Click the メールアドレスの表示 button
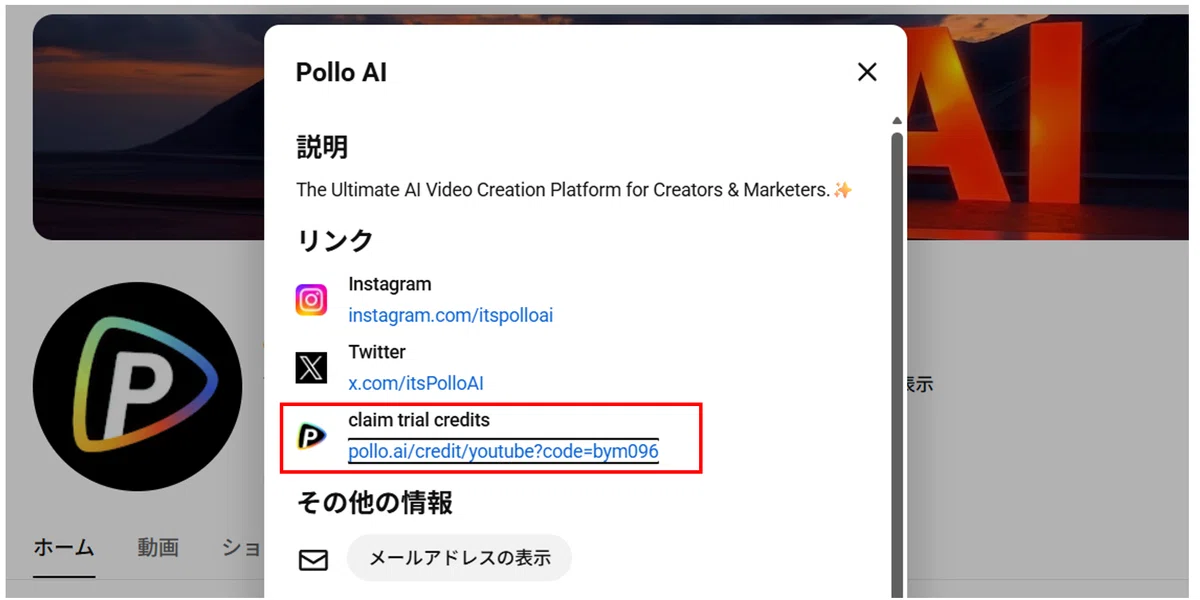 (459, 558)
